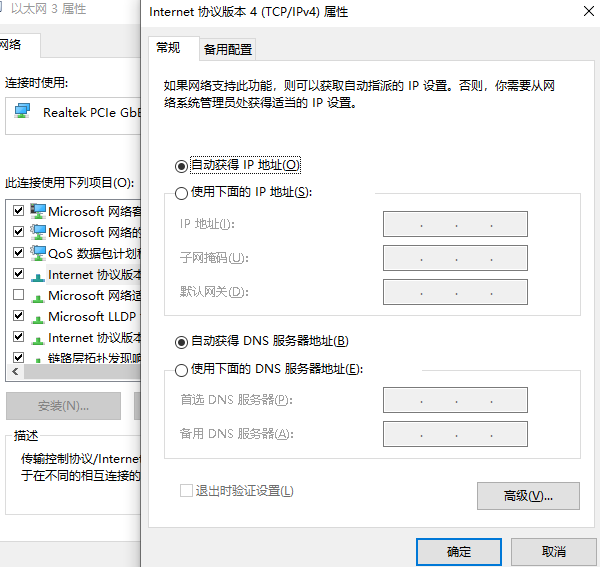Cancel the dialog with 取消
Screen dimensions: 600x567
coord(553,551)
